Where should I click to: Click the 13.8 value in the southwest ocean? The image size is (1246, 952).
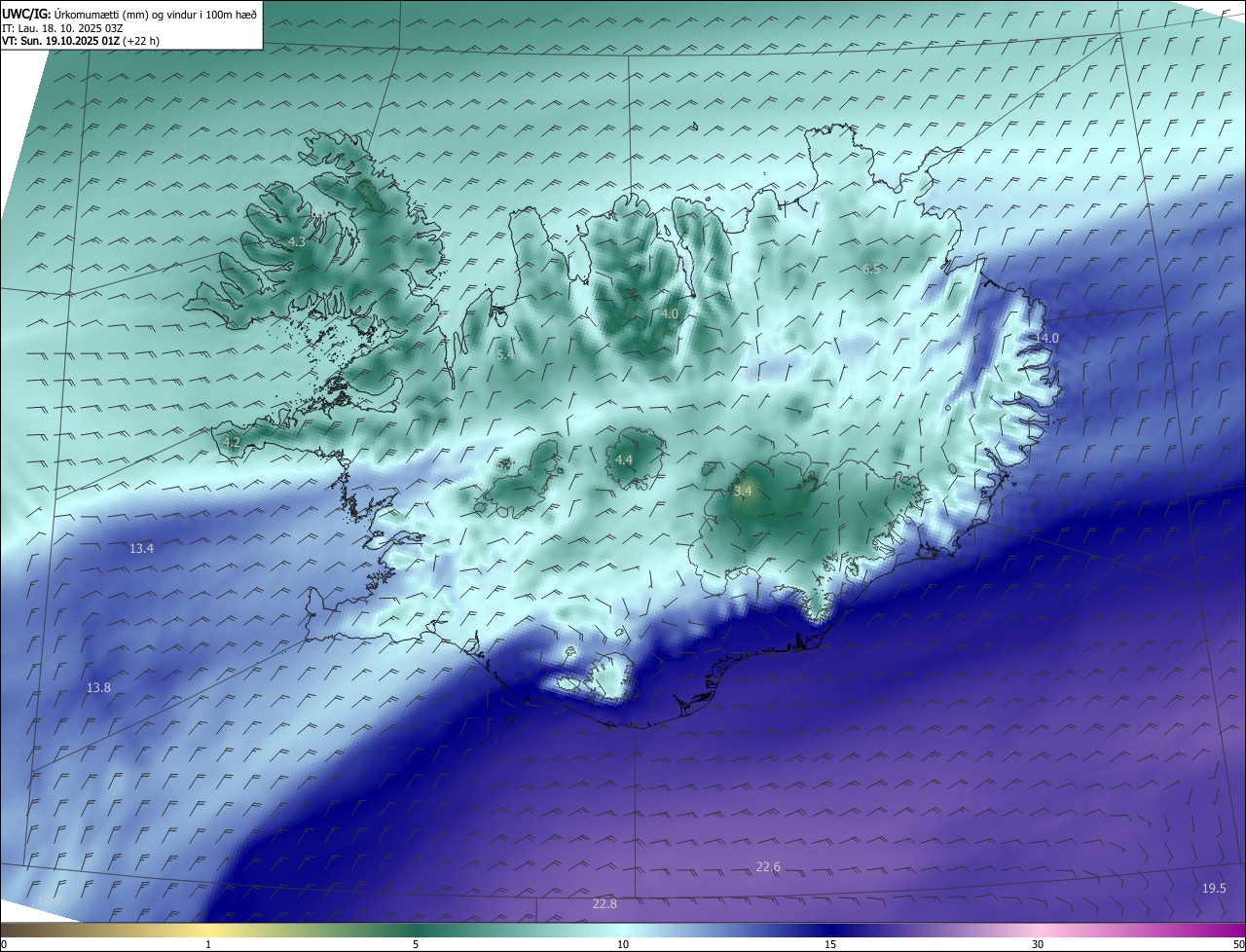pyautogui.click(x=98, y=688)
